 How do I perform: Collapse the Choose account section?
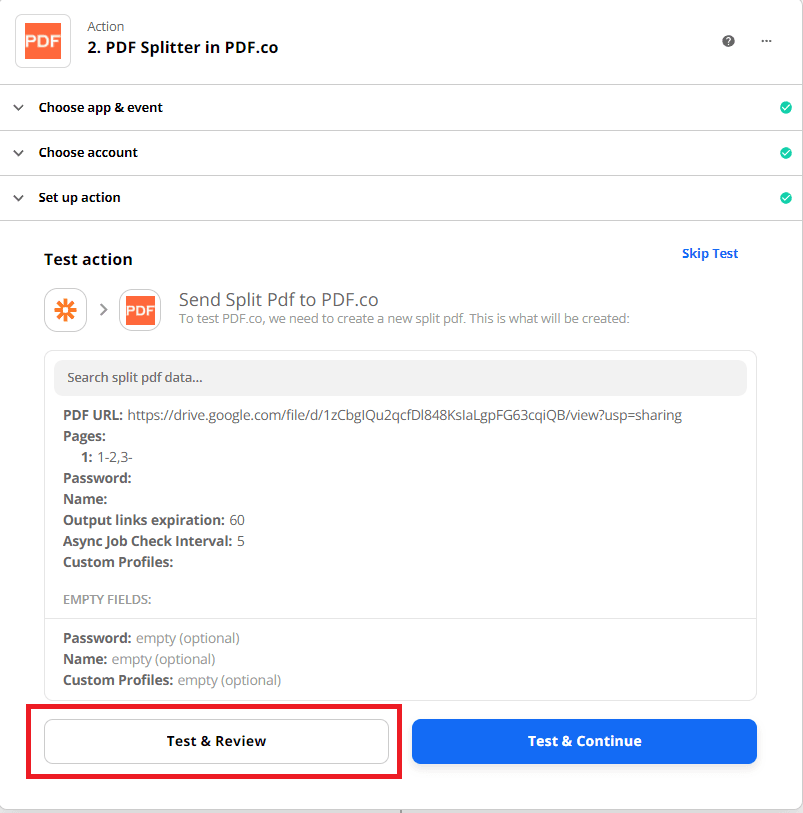18,152
